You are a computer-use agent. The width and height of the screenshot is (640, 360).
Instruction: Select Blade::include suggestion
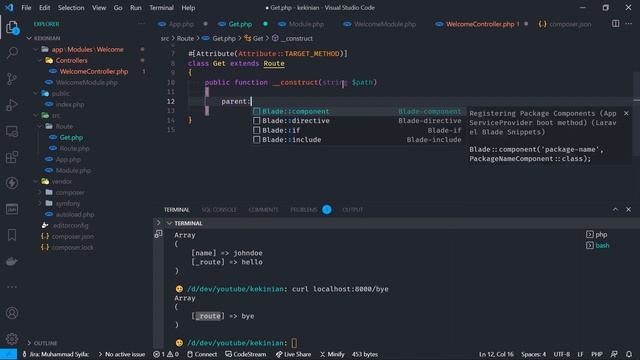[357, 140]
